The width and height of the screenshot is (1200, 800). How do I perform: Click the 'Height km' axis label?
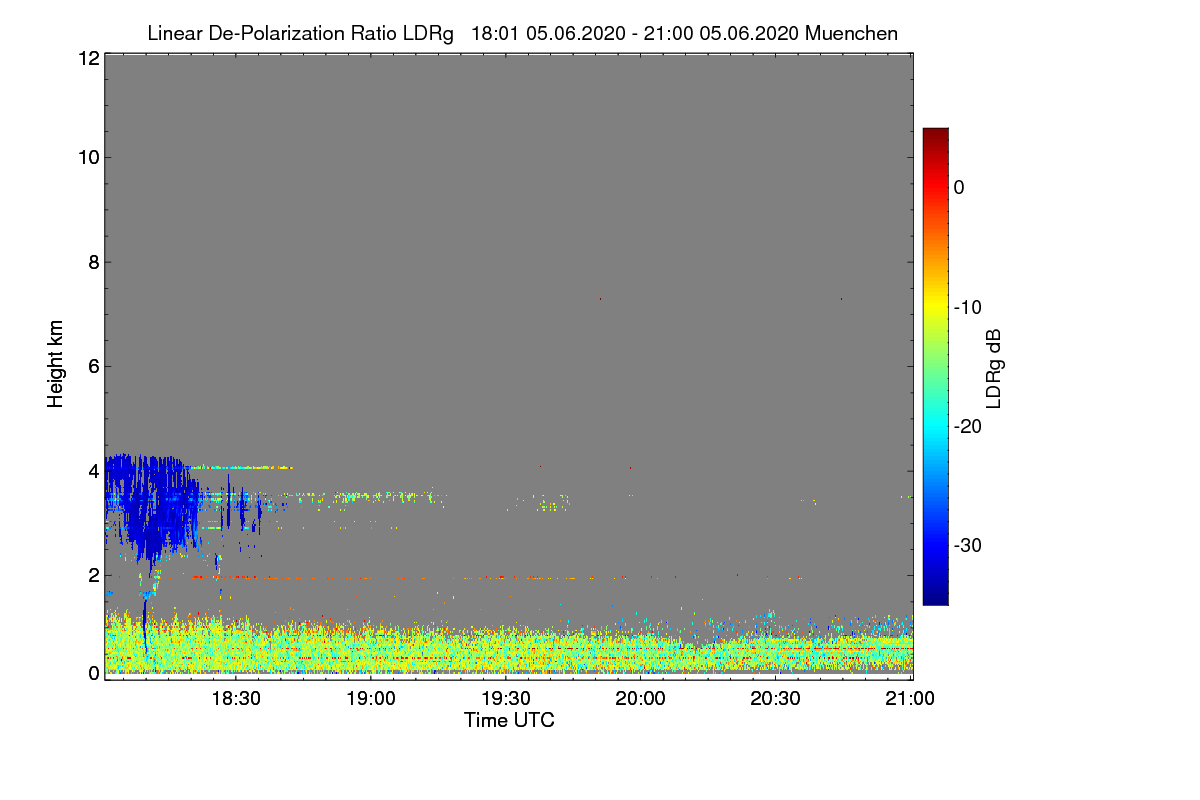[56, 364]
